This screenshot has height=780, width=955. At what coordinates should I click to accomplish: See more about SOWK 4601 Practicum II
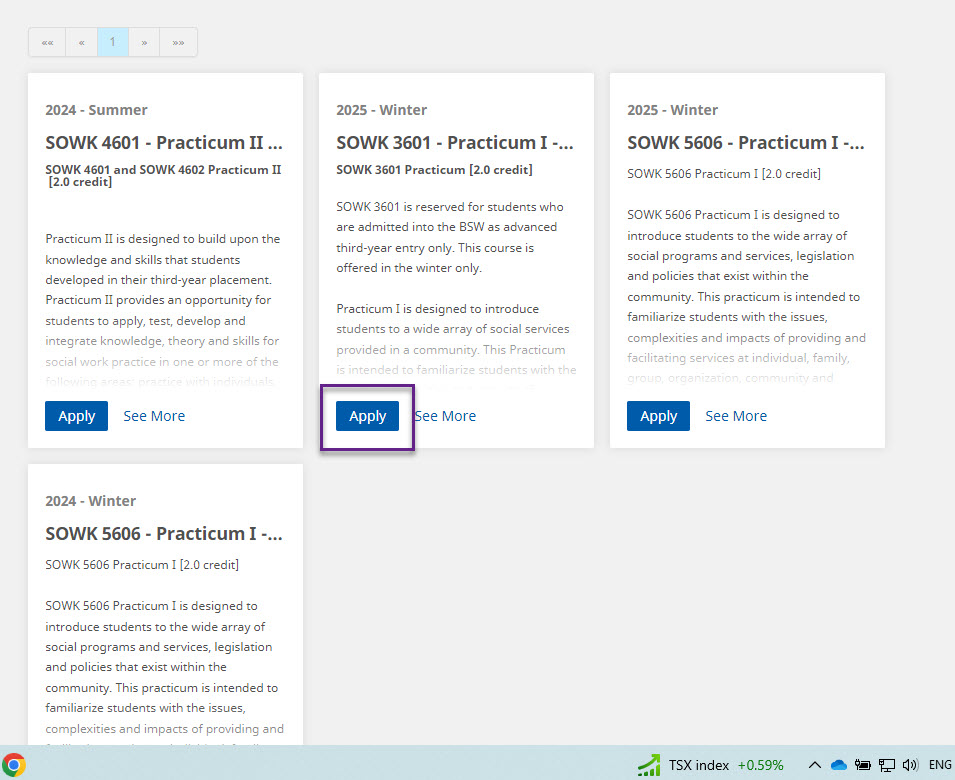coord(154,416)
